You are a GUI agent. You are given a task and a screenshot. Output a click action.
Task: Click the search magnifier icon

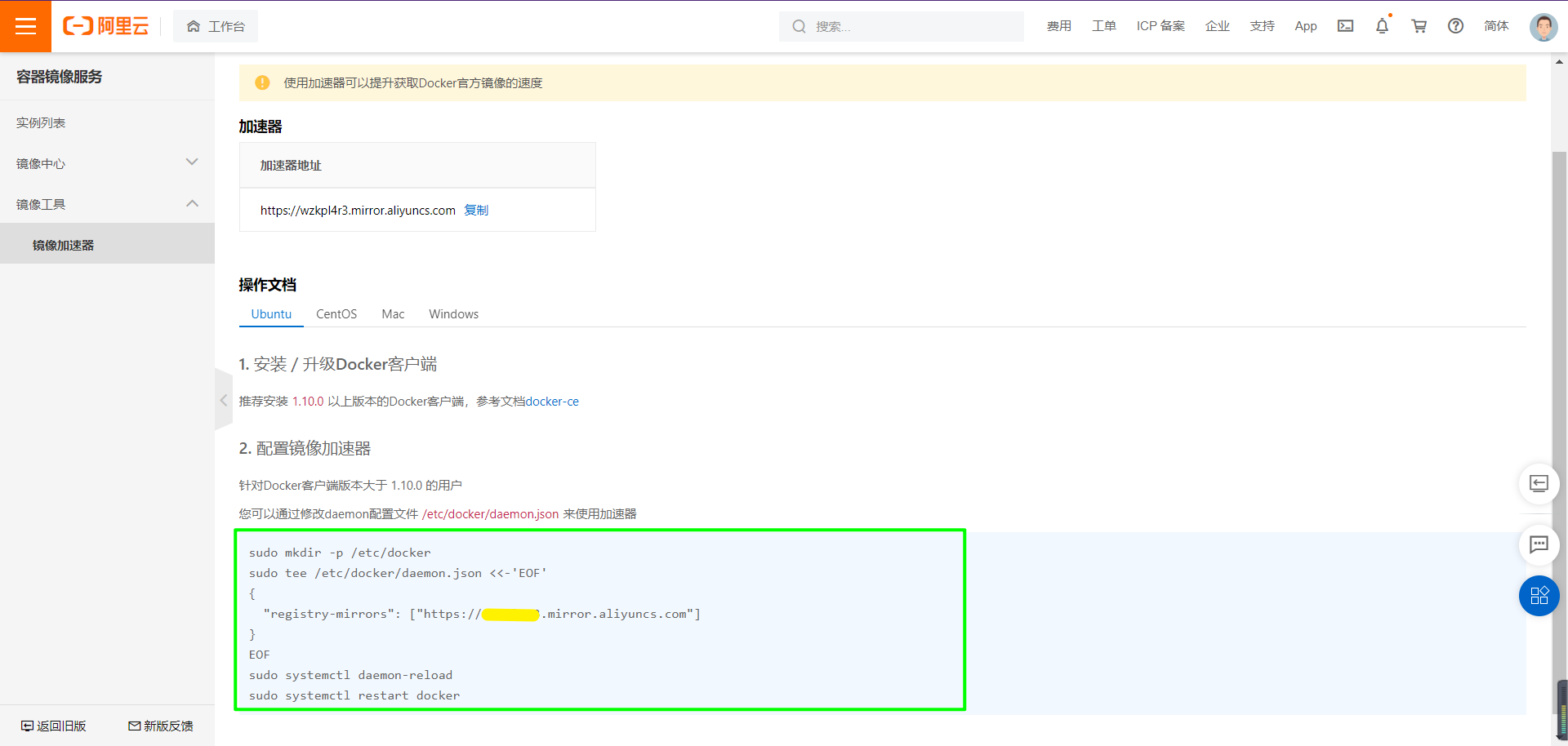[799, 26]
